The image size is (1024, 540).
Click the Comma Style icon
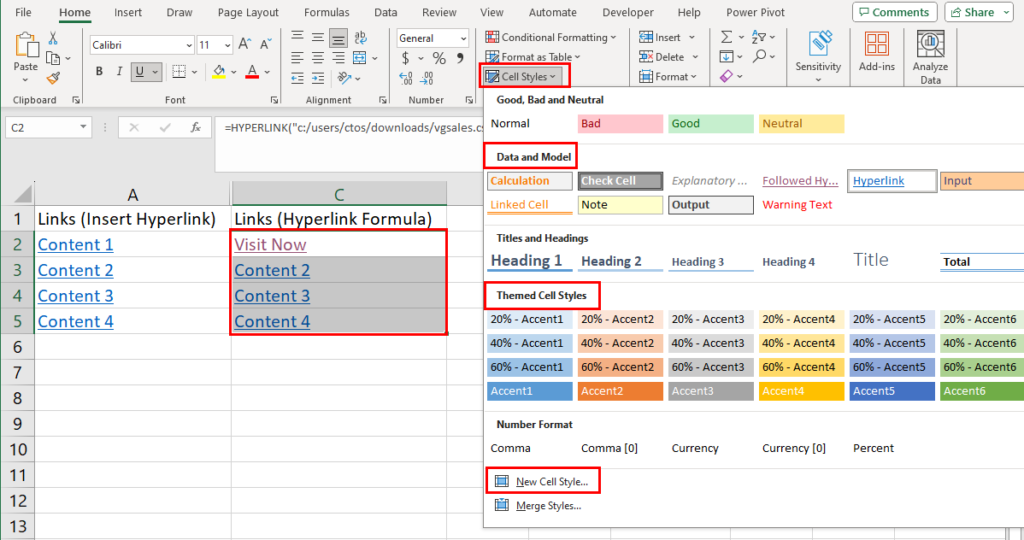(x=460, y=58)
